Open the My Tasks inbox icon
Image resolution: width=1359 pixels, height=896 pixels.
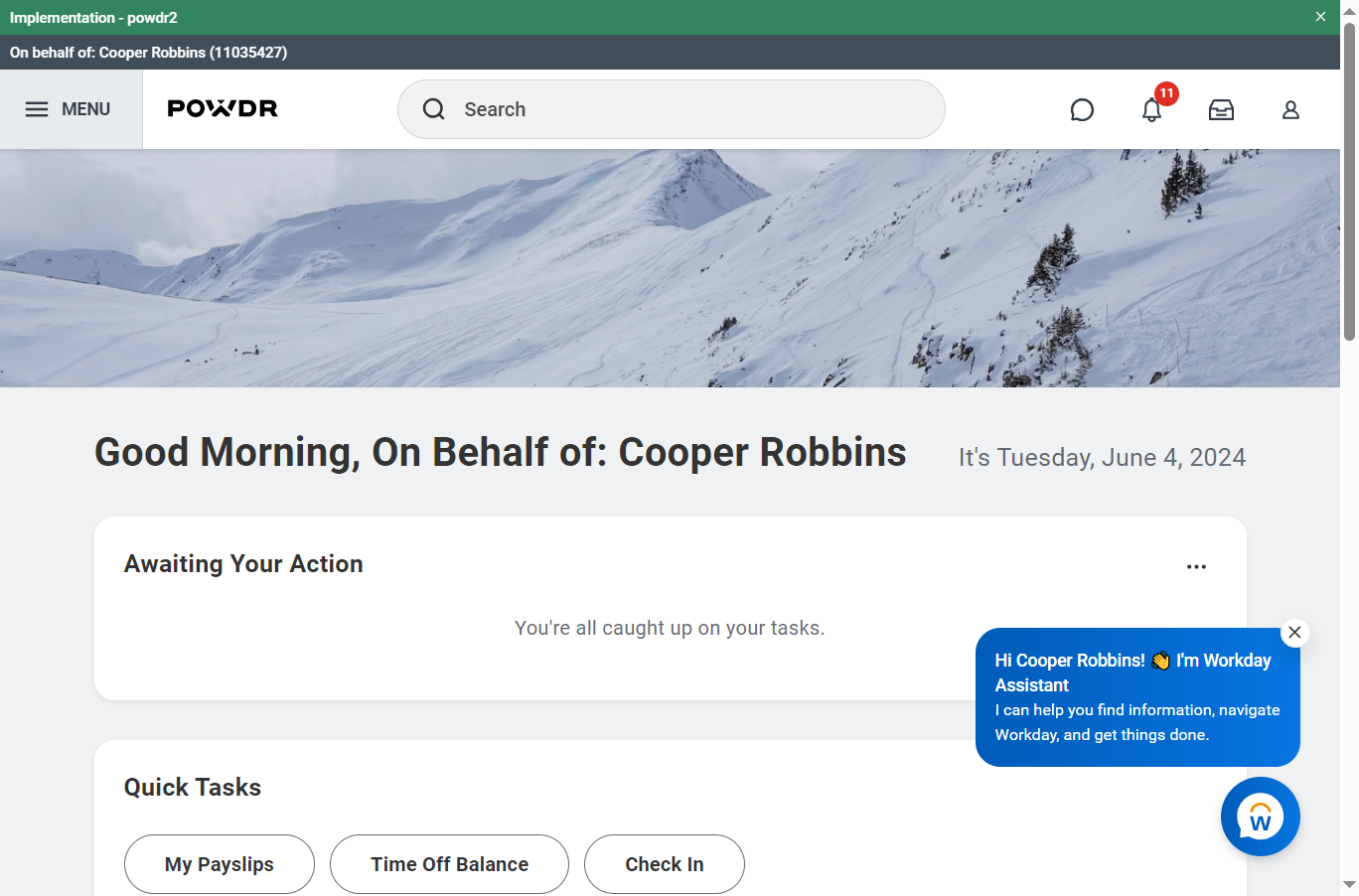pos(1221,110)
